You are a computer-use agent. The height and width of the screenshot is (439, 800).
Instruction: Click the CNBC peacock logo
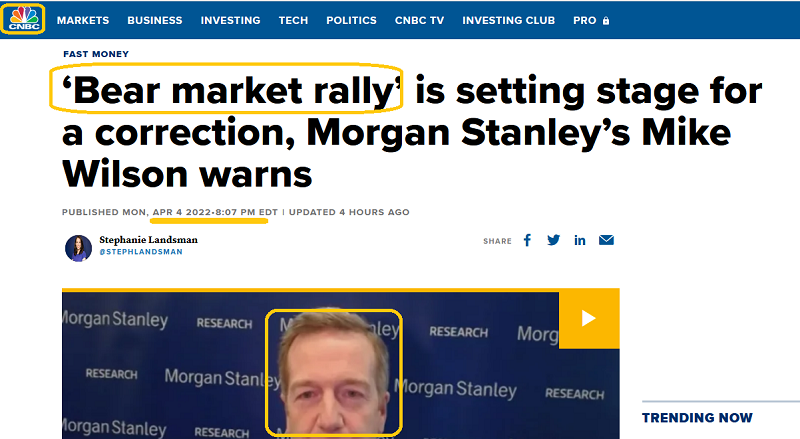22,19
